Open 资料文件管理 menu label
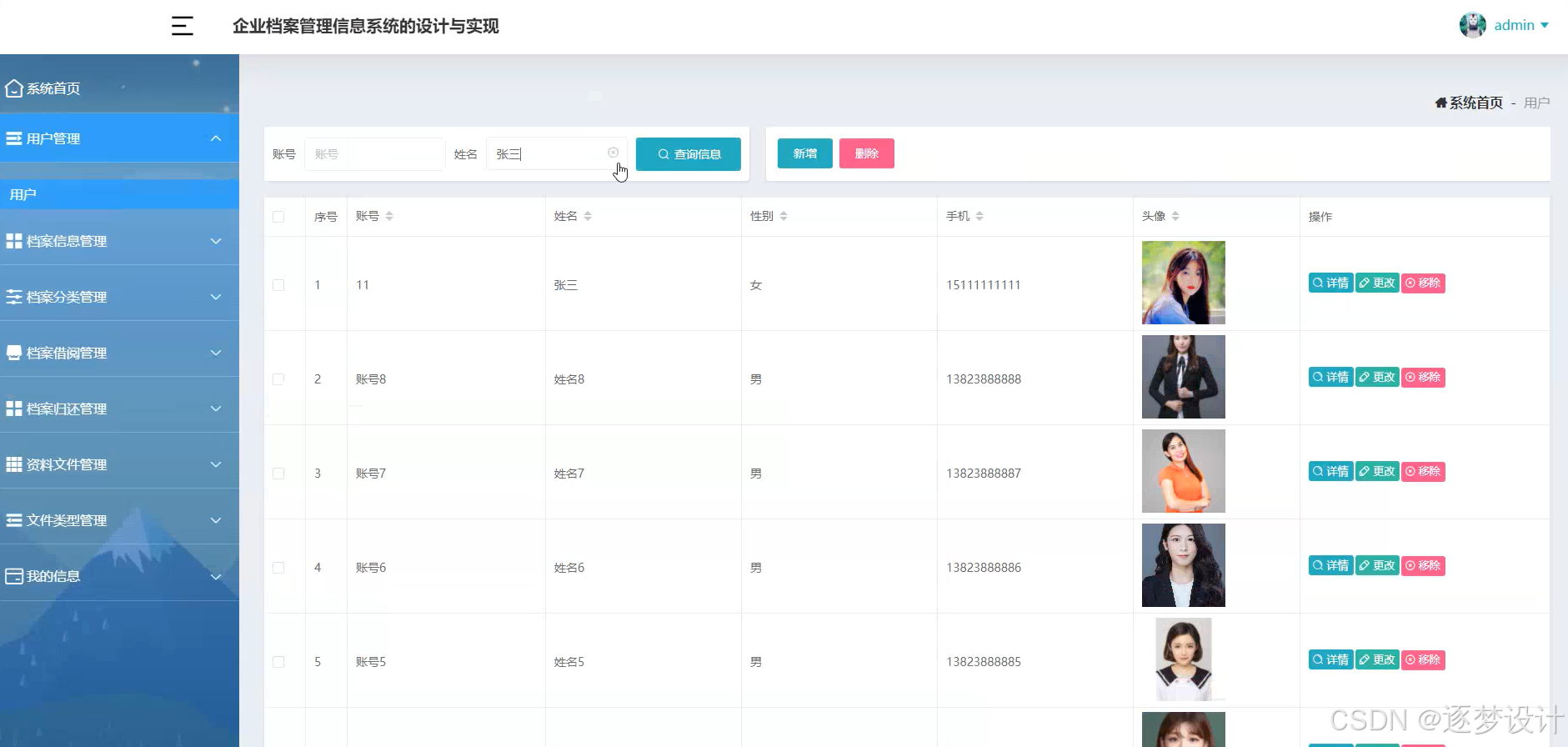1568x747 pixels. click(x=67, y=464)
